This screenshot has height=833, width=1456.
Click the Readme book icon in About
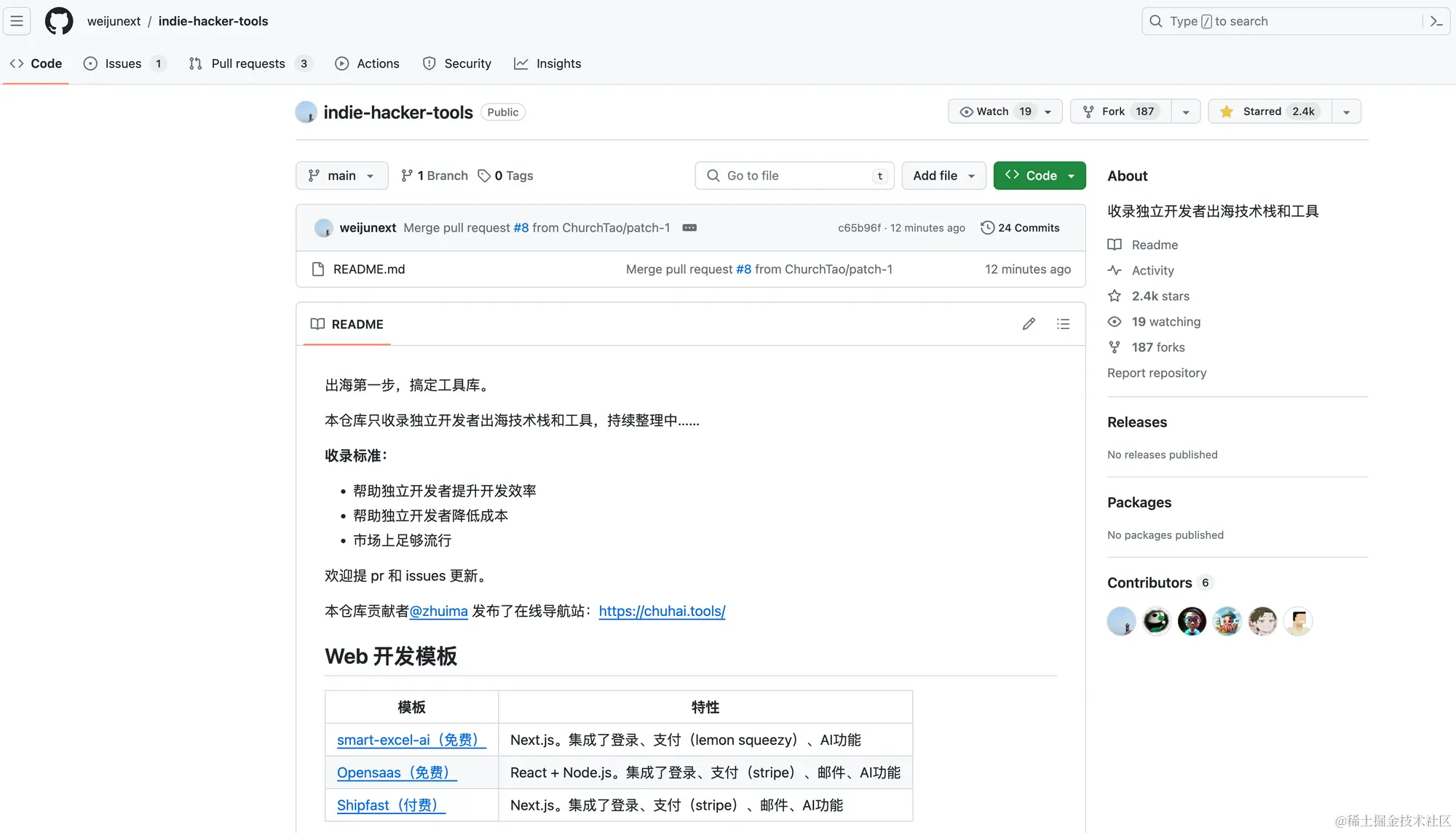1115,245
